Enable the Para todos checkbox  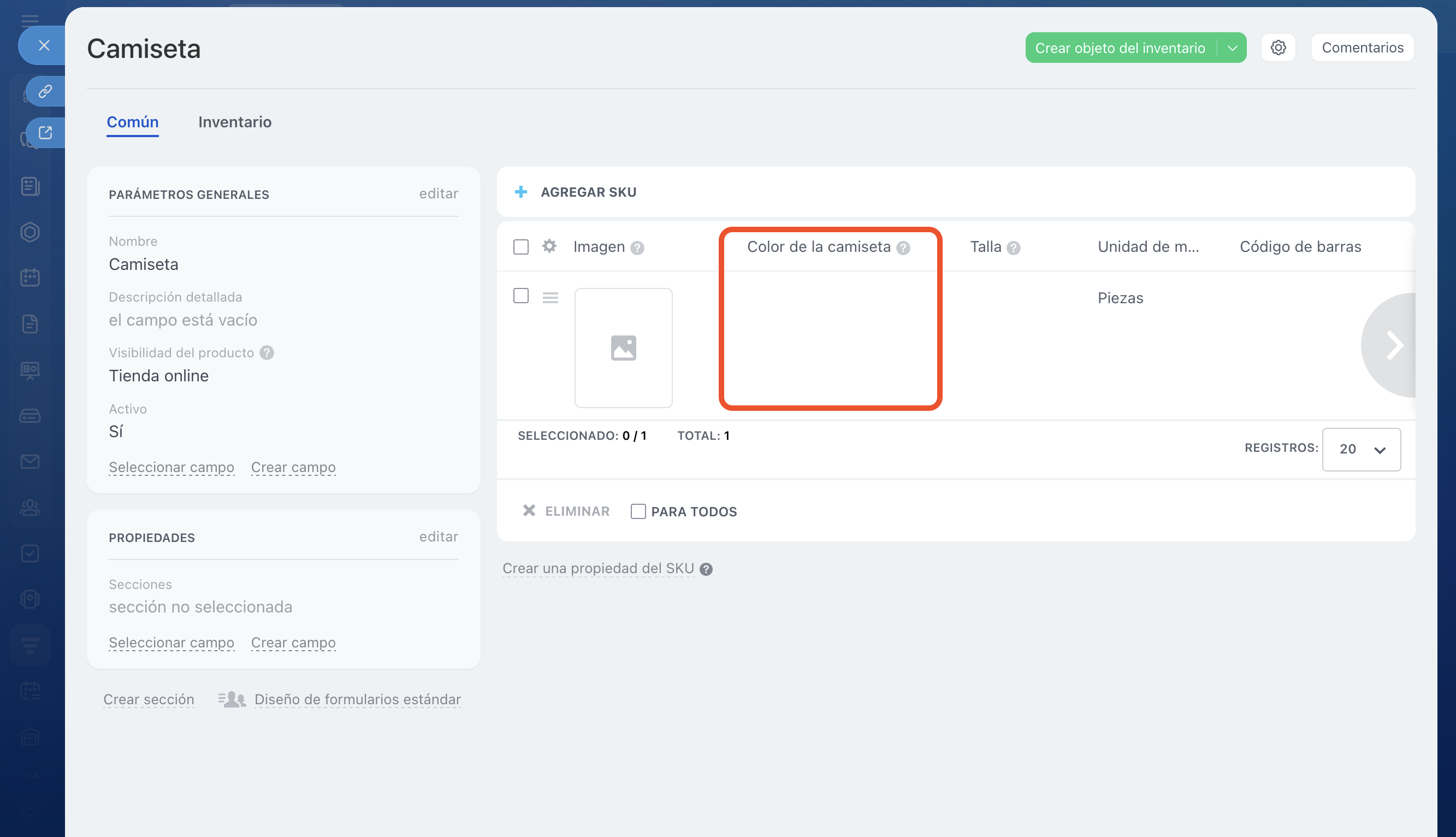point(638,511)
